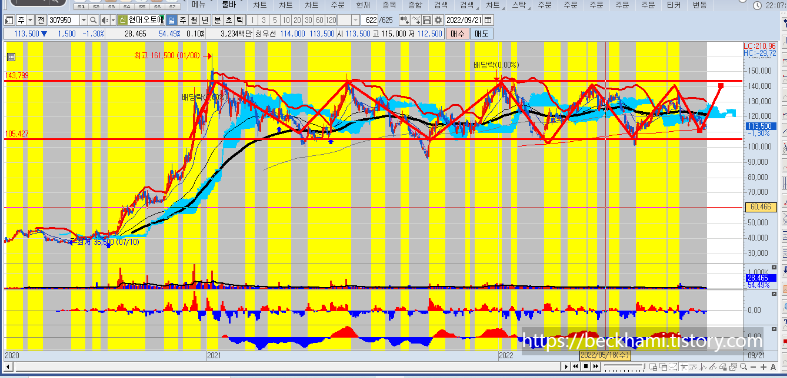Click the play button in playback controls
787x378 pixels.
click(566, 366)
